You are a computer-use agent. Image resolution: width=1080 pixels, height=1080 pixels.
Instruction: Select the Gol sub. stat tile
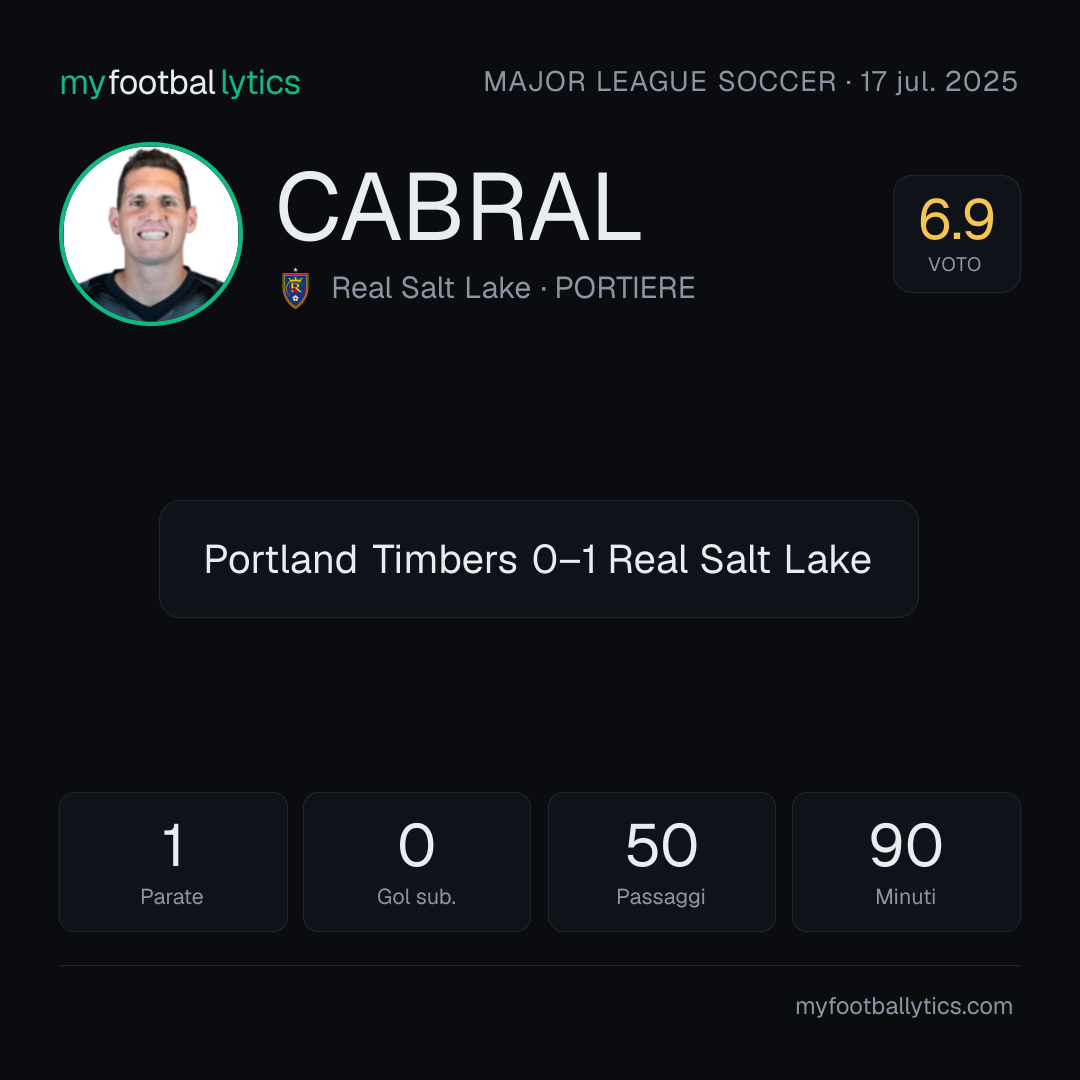click(417, 862)
